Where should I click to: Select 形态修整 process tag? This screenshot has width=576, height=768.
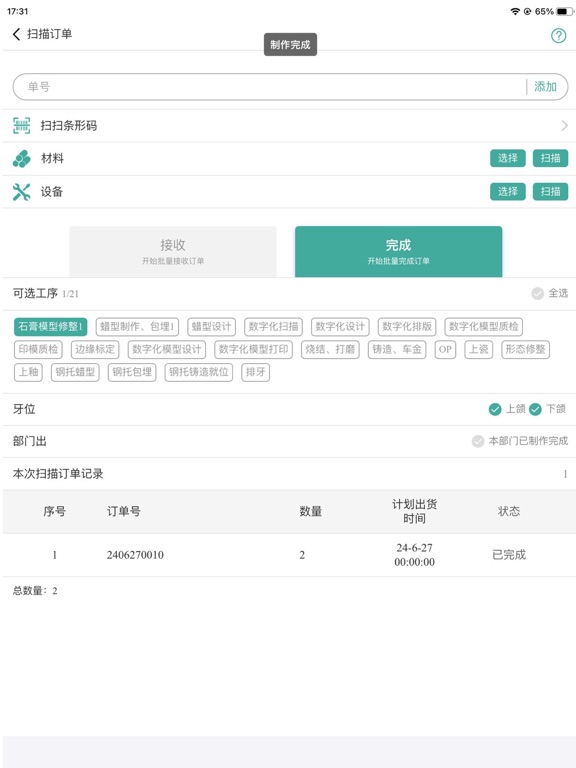click(526, 349)
